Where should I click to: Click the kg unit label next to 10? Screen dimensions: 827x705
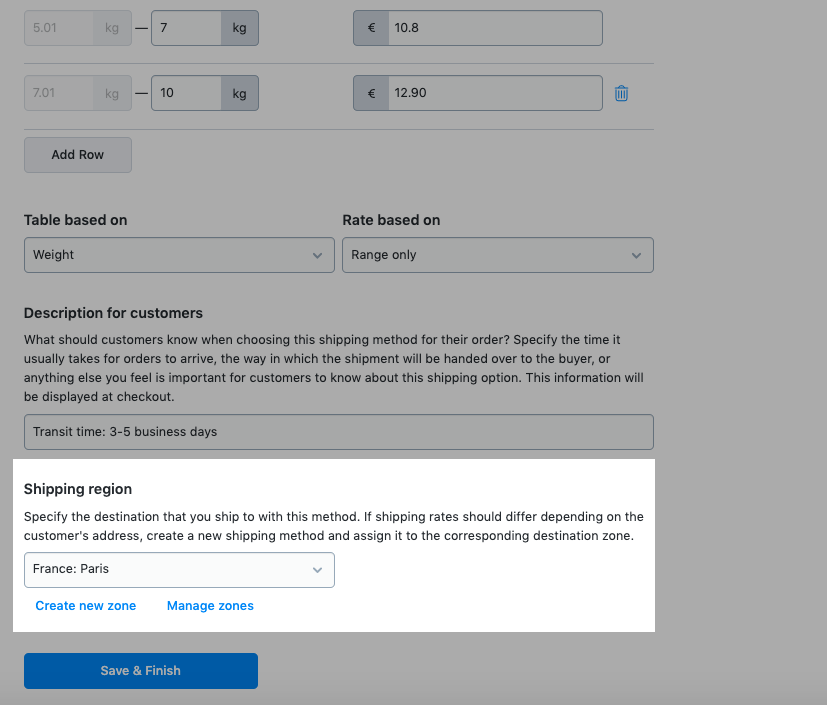click(239, 93)
